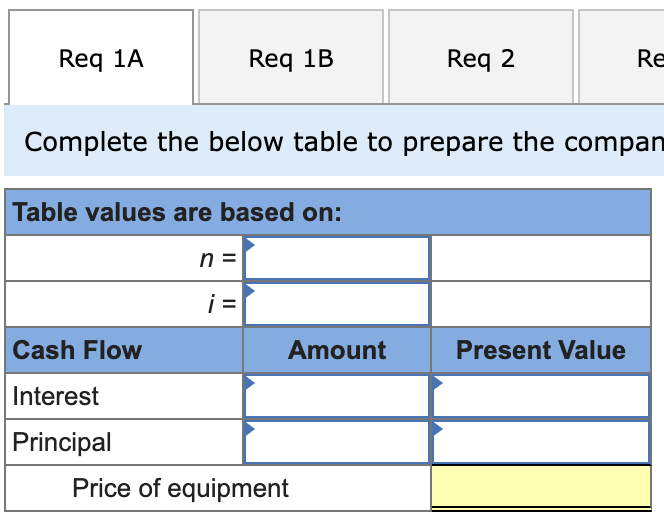Click triangle marker on Principal Amount cell
Screen dimensions: 664x528
(x=250, y=428)
